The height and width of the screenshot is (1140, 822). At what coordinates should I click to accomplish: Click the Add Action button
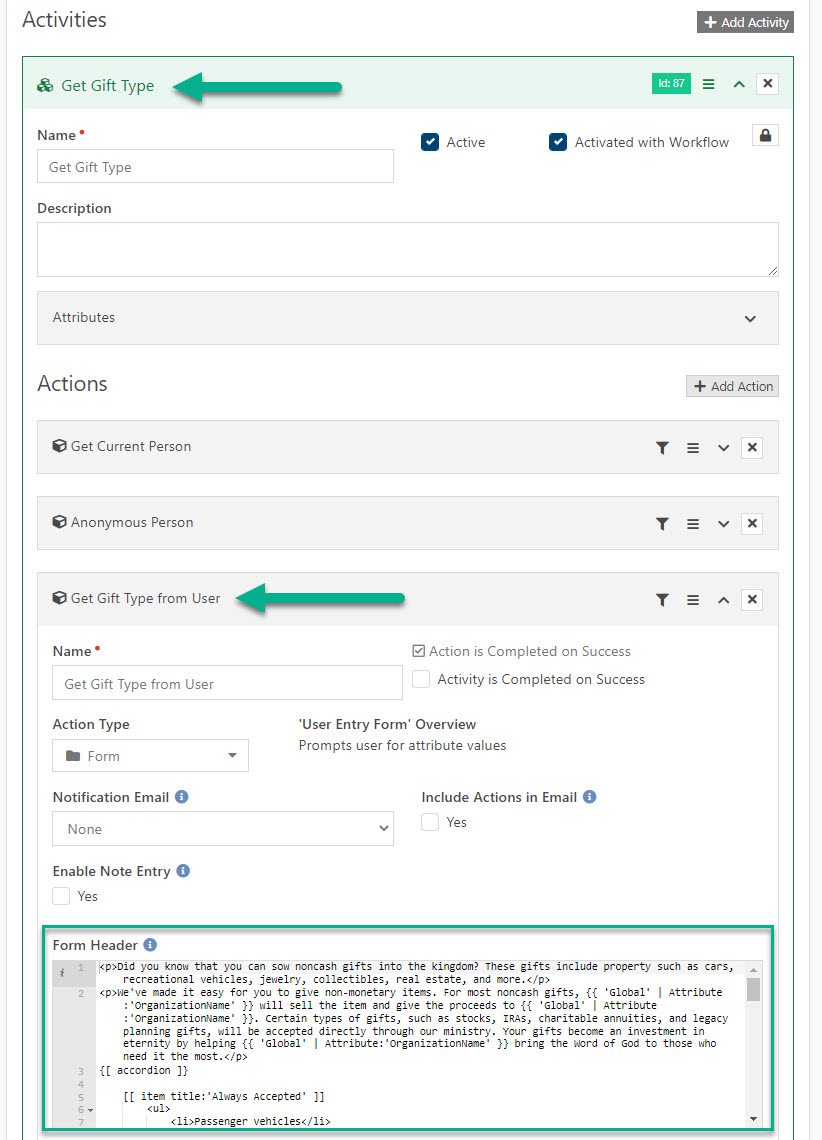(x=732, y=386)
